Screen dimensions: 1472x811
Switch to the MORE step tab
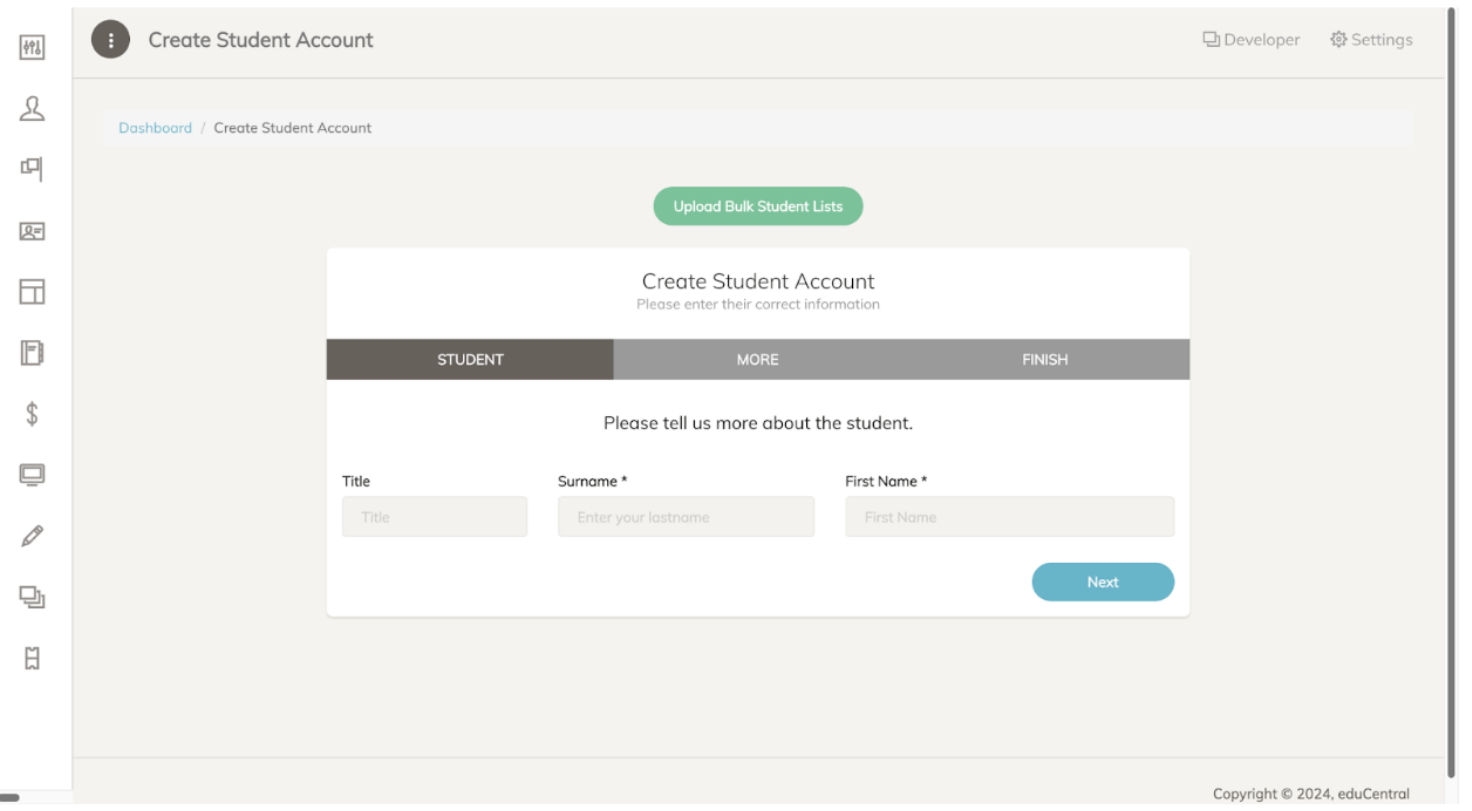(x=757, y=359)
